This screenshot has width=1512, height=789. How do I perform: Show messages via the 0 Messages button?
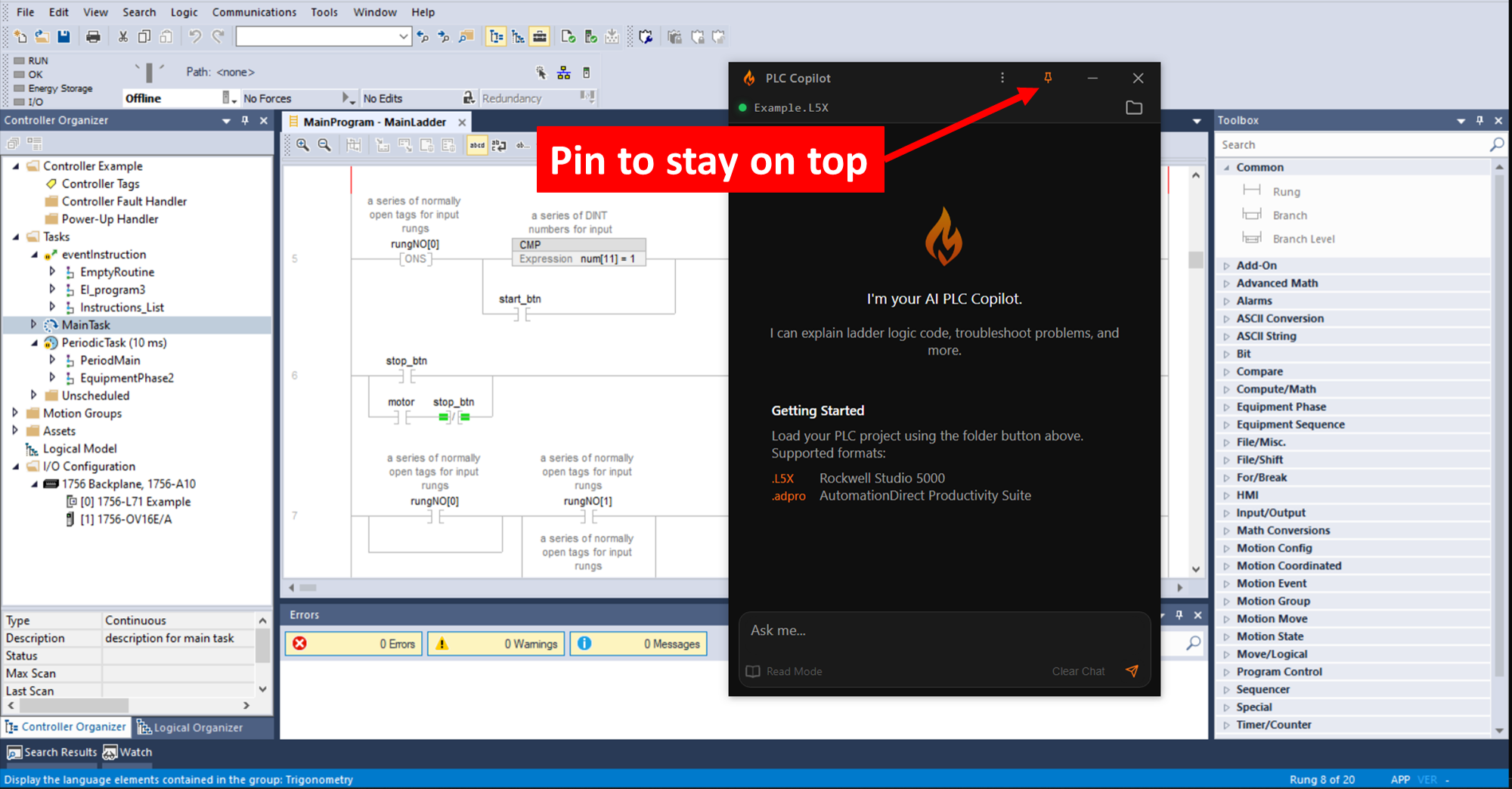(x=638, y=643)
